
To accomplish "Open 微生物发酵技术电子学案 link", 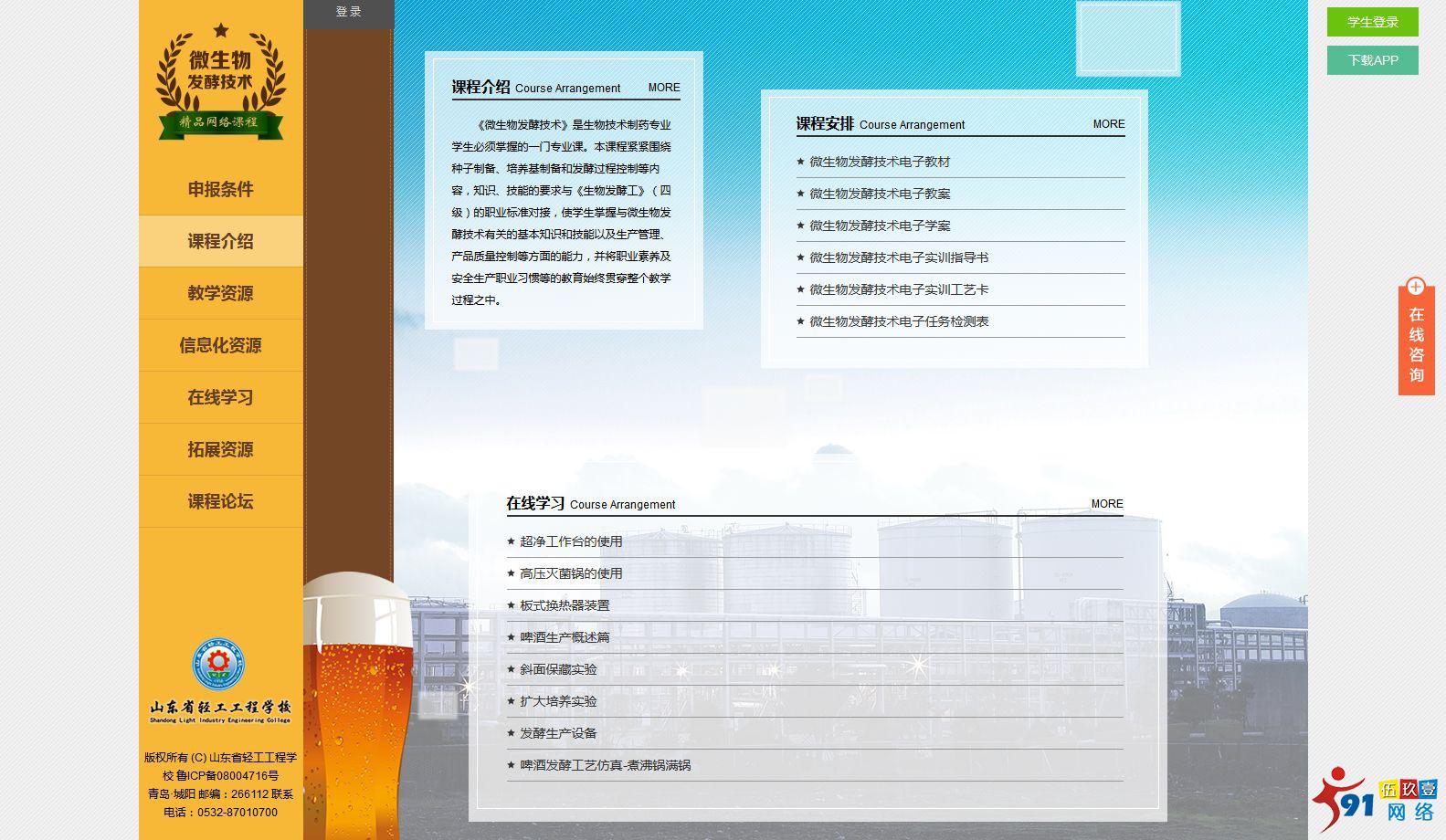I will coord(880,226).
